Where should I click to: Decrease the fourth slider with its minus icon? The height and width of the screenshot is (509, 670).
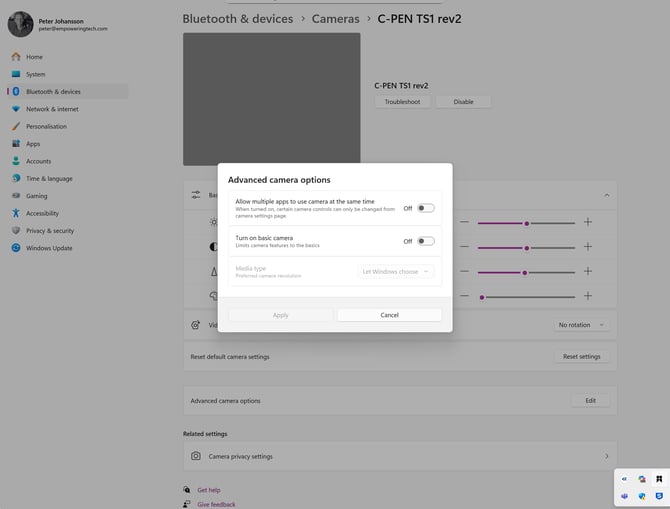click(x=464, y=296)
